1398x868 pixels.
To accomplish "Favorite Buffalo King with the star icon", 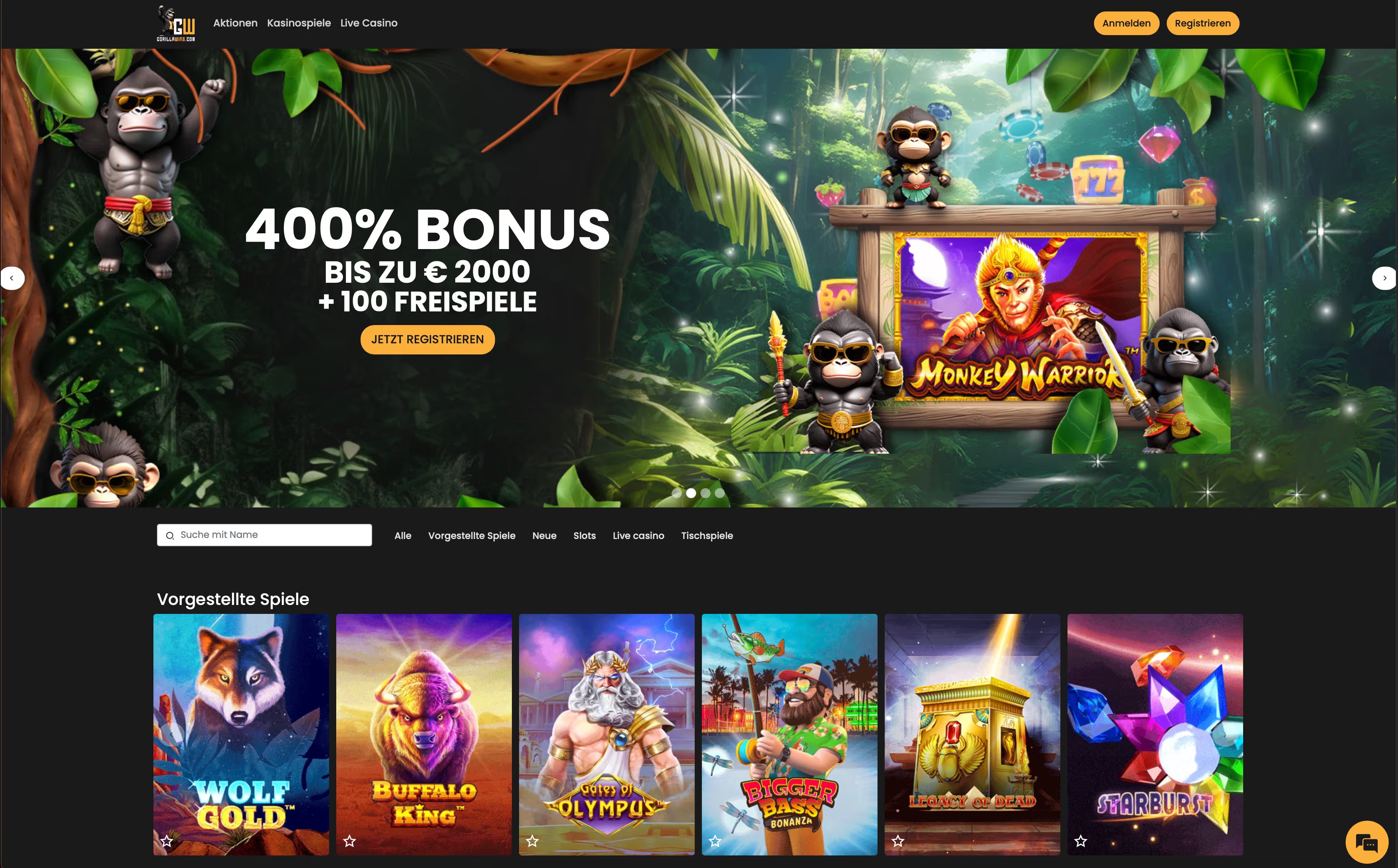I will 349,841.
